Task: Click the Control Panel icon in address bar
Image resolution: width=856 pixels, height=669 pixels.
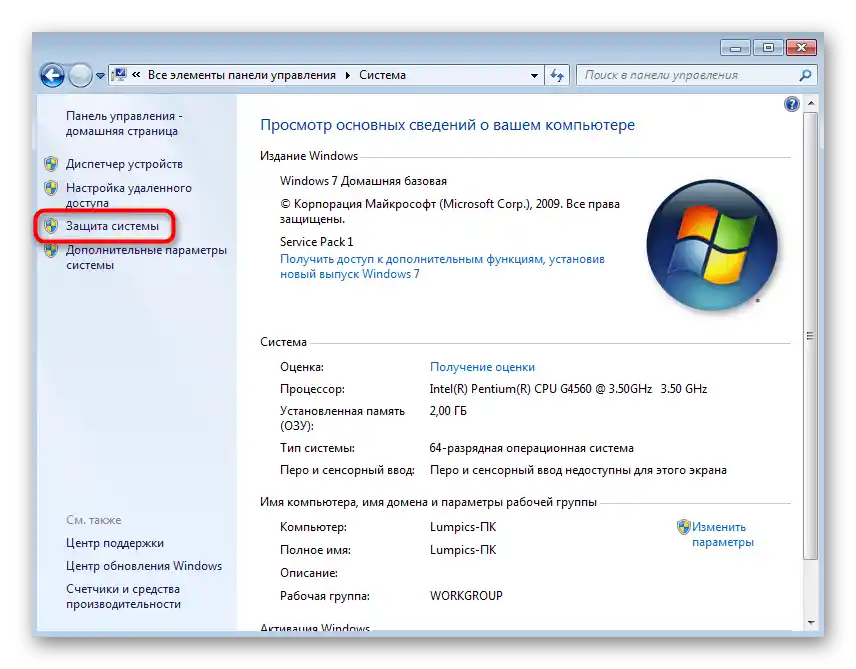Action: [119, 75]
